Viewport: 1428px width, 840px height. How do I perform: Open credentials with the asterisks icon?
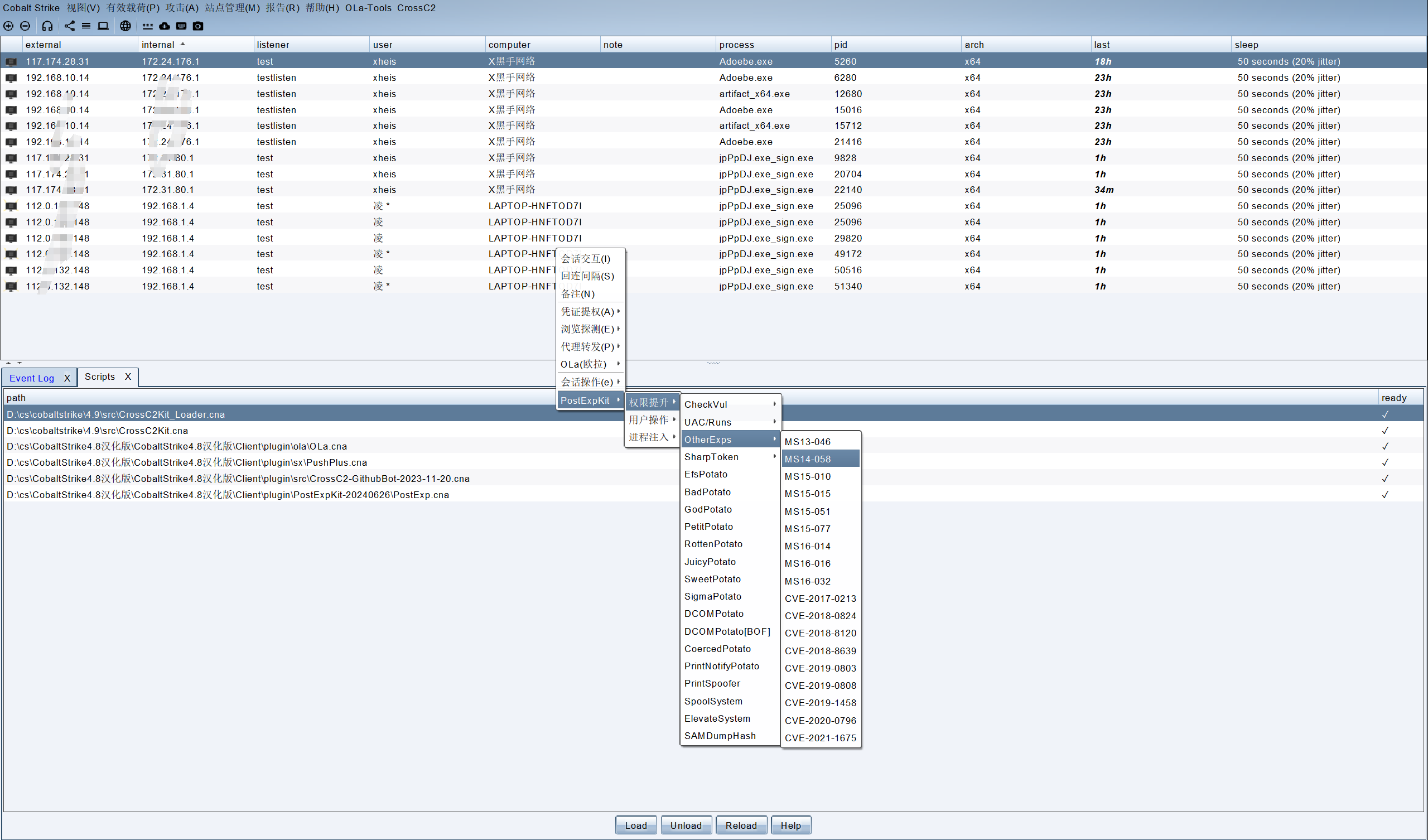click(x=148, y=26)
